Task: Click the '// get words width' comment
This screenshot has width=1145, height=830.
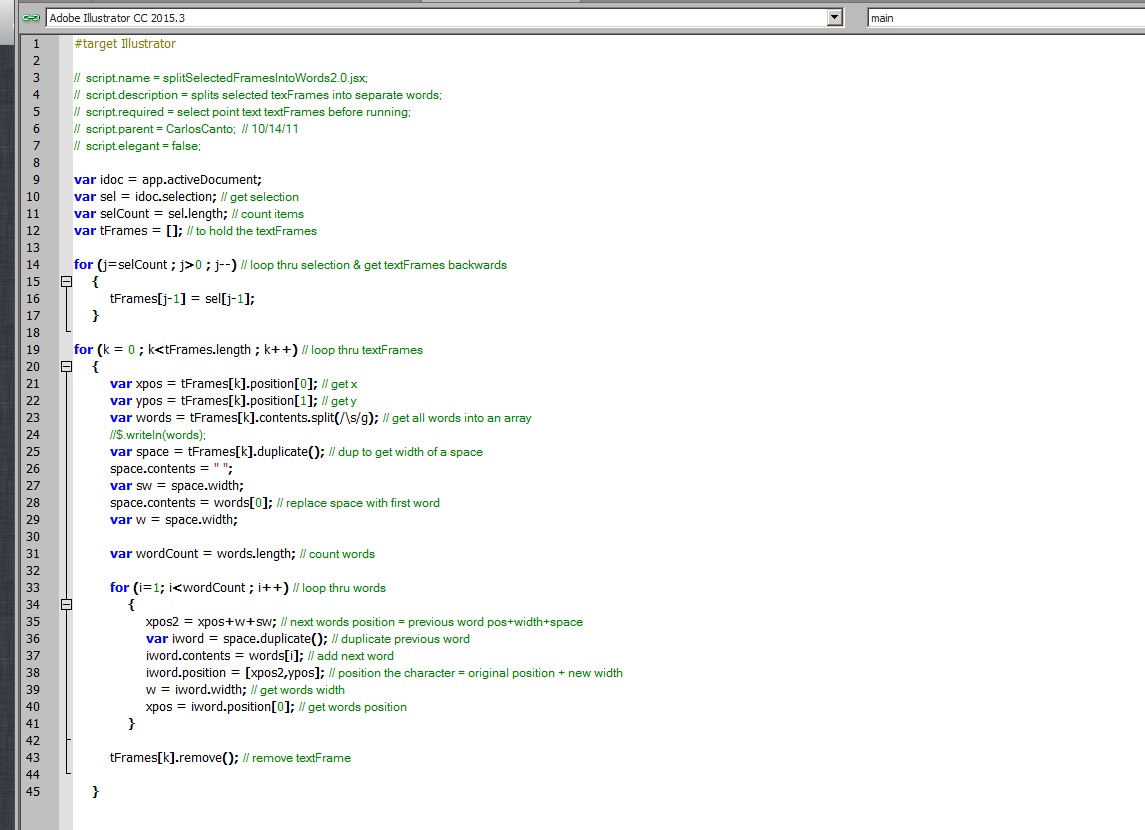Action: (x=298, y=690)
